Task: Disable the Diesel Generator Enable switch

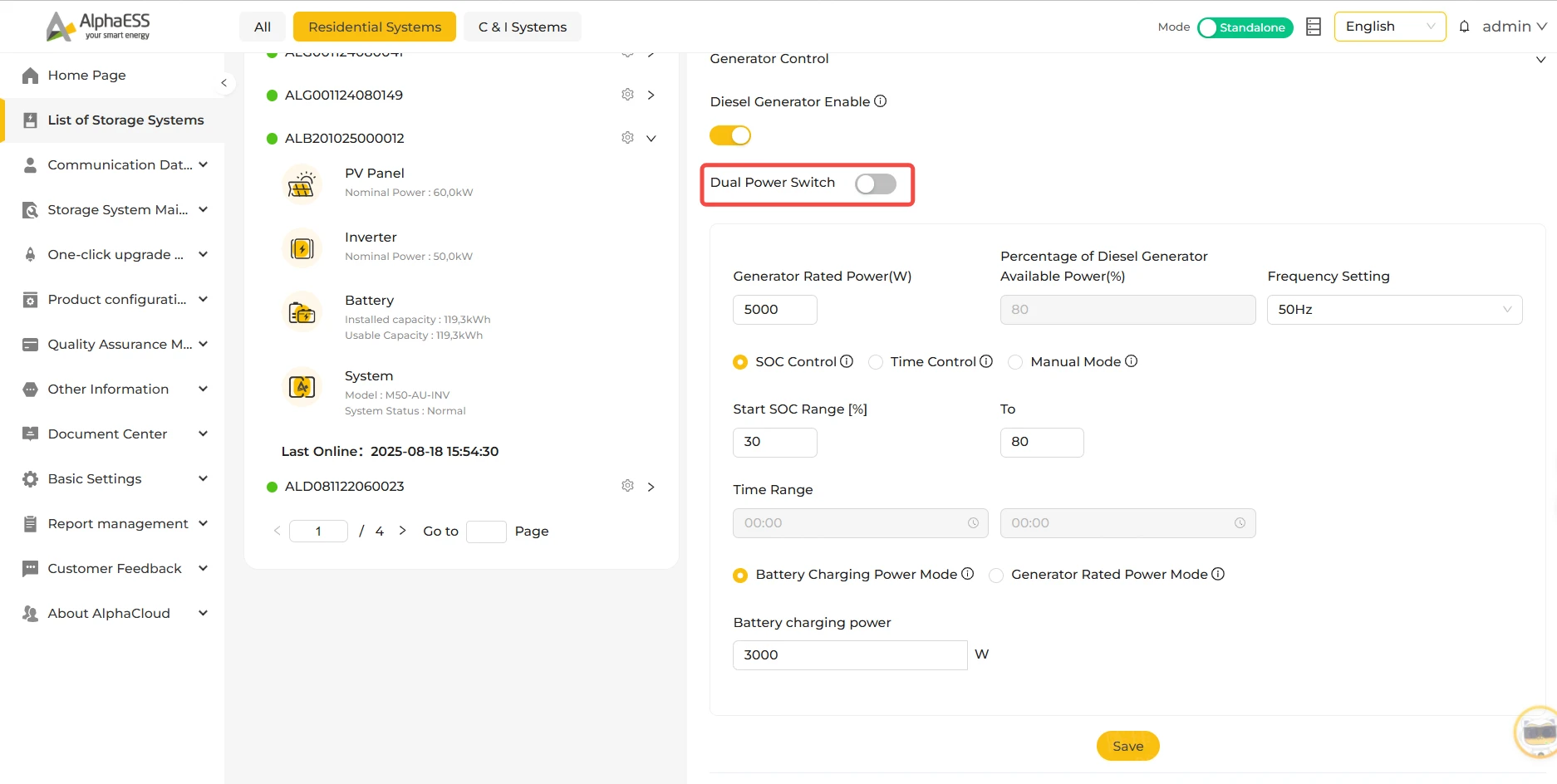Action: [x=730, y=135]
